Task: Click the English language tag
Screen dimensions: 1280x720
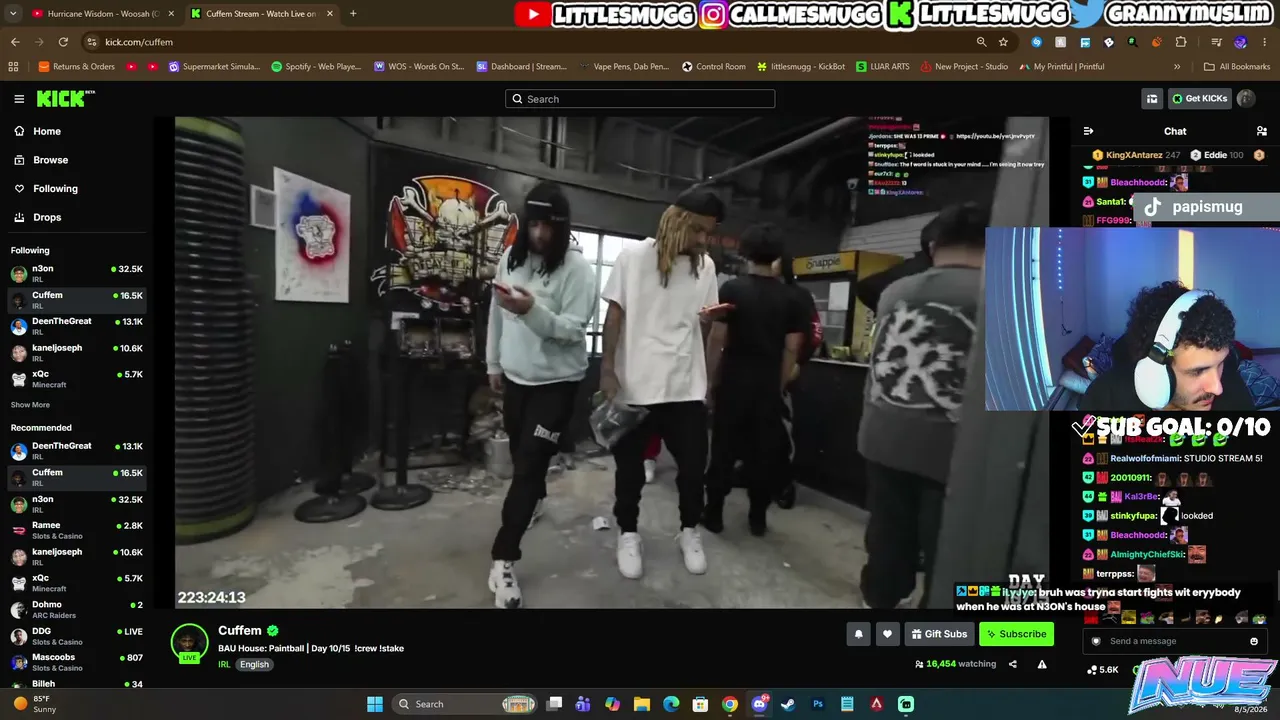Action: click(254, 664)
